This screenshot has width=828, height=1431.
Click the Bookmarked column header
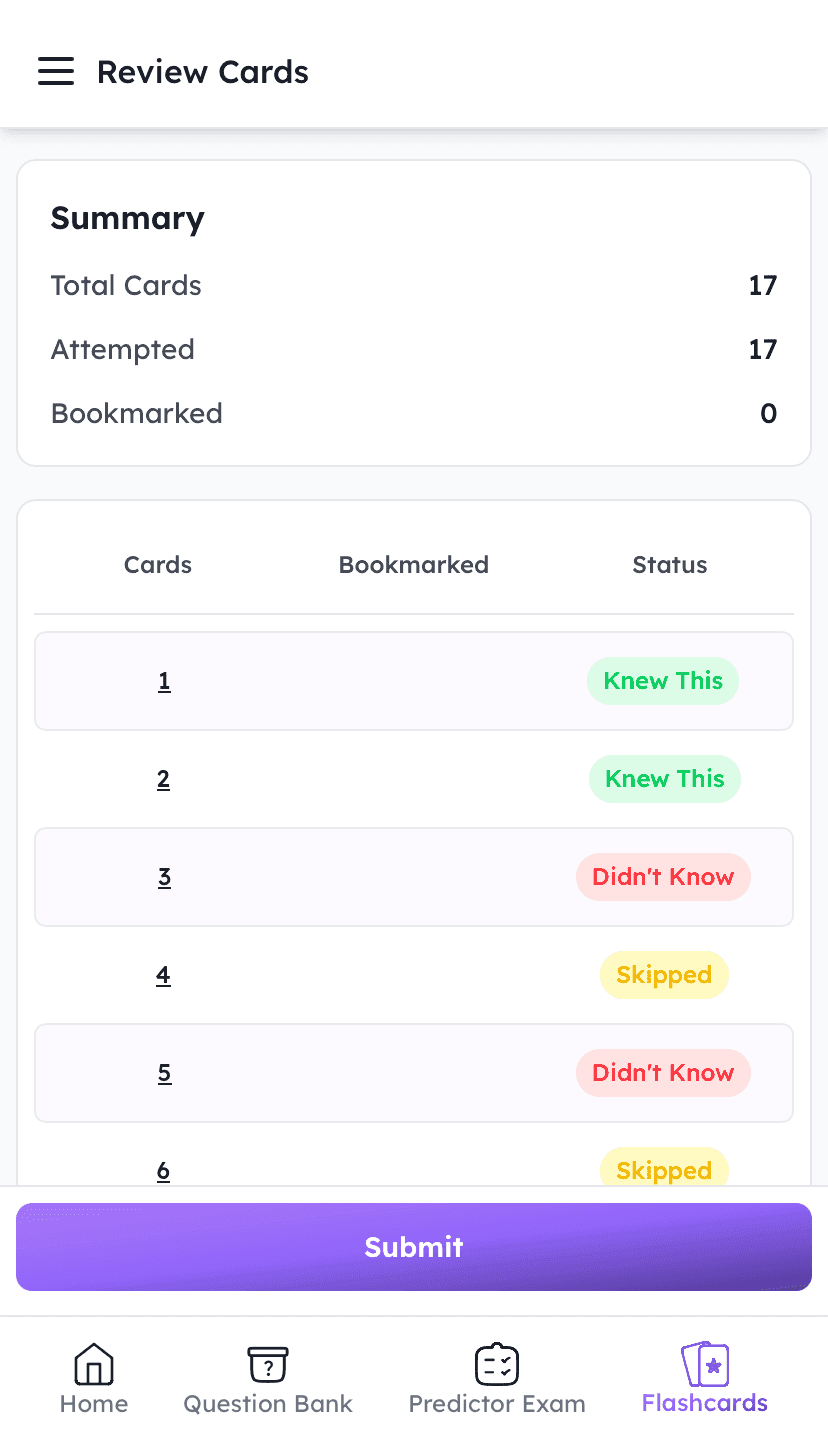point(414,564)
